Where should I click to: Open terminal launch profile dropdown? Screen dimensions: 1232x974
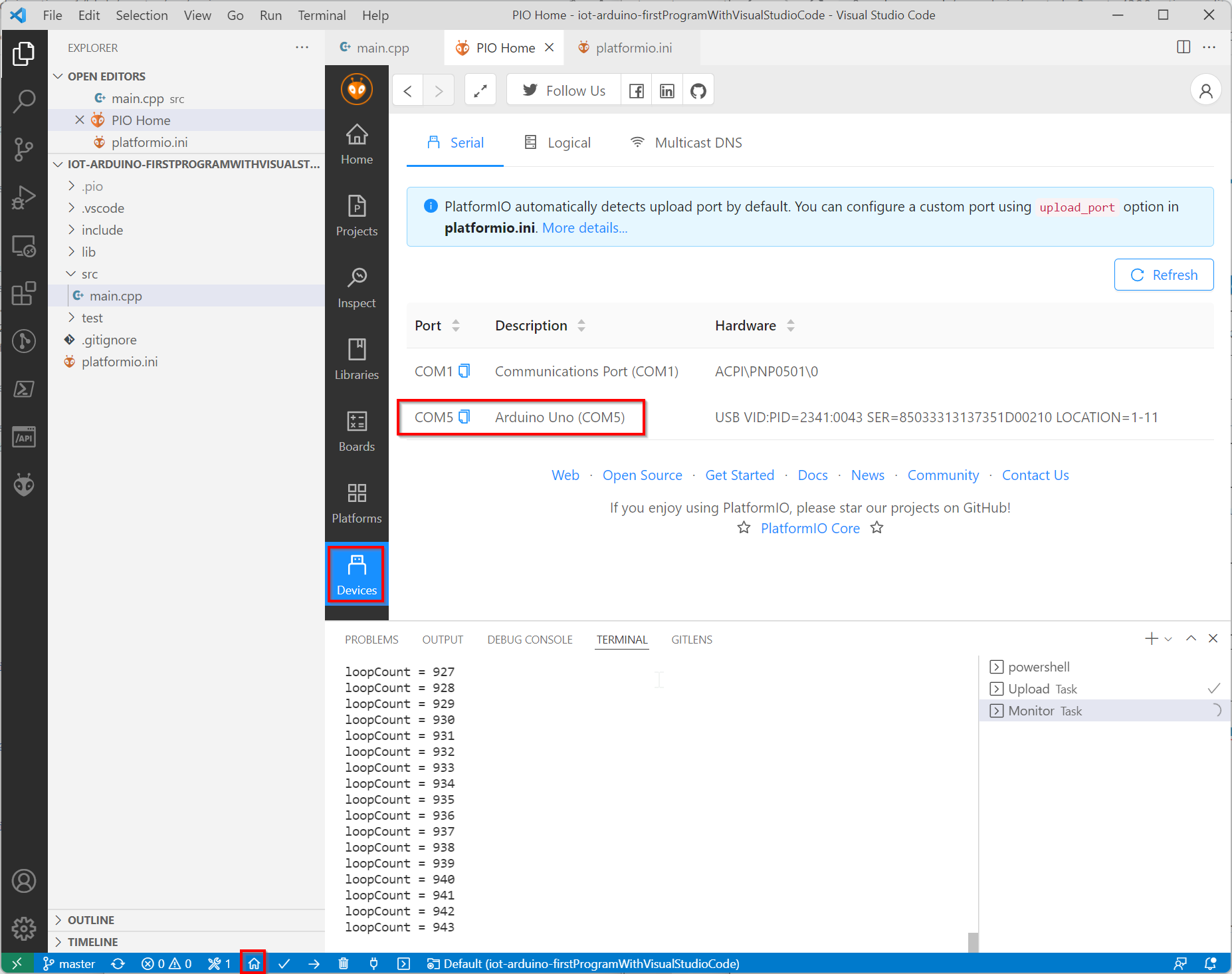1168,639
